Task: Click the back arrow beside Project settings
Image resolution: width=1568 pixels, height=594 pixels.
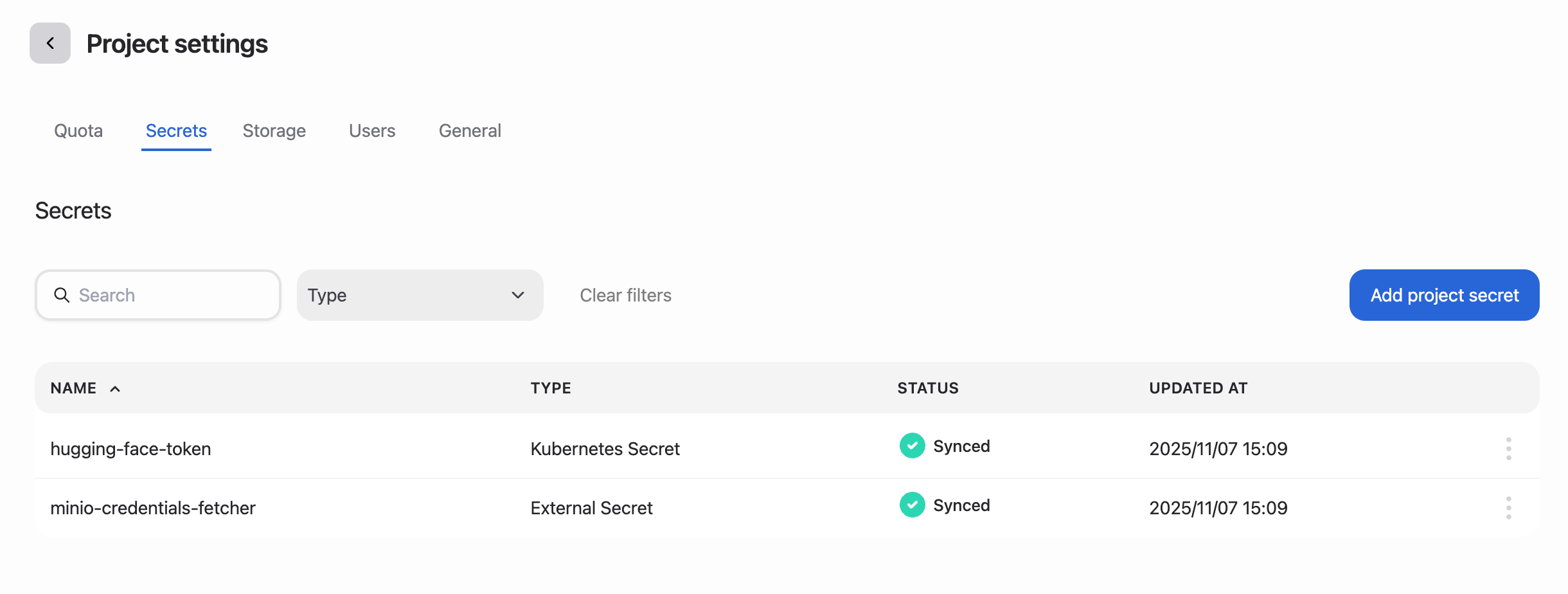Action: tap(49, 43)
